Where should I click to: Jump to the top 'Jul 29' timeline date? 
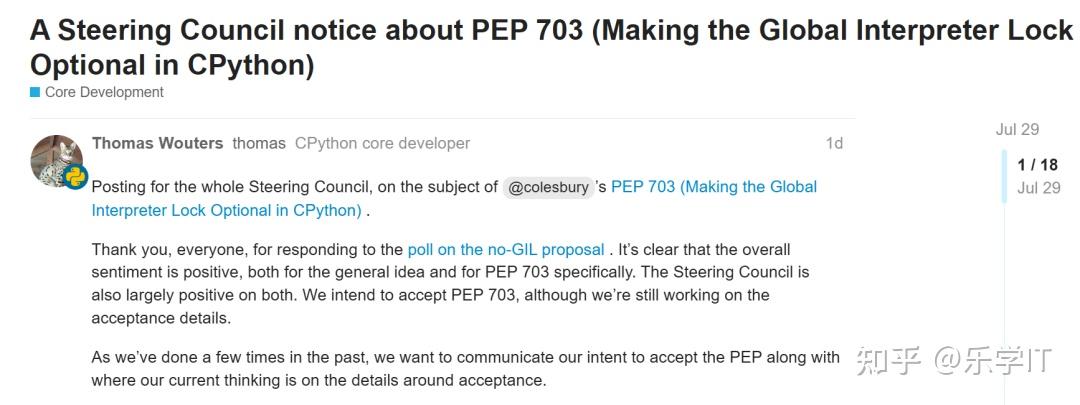(x=1017, y=129)
